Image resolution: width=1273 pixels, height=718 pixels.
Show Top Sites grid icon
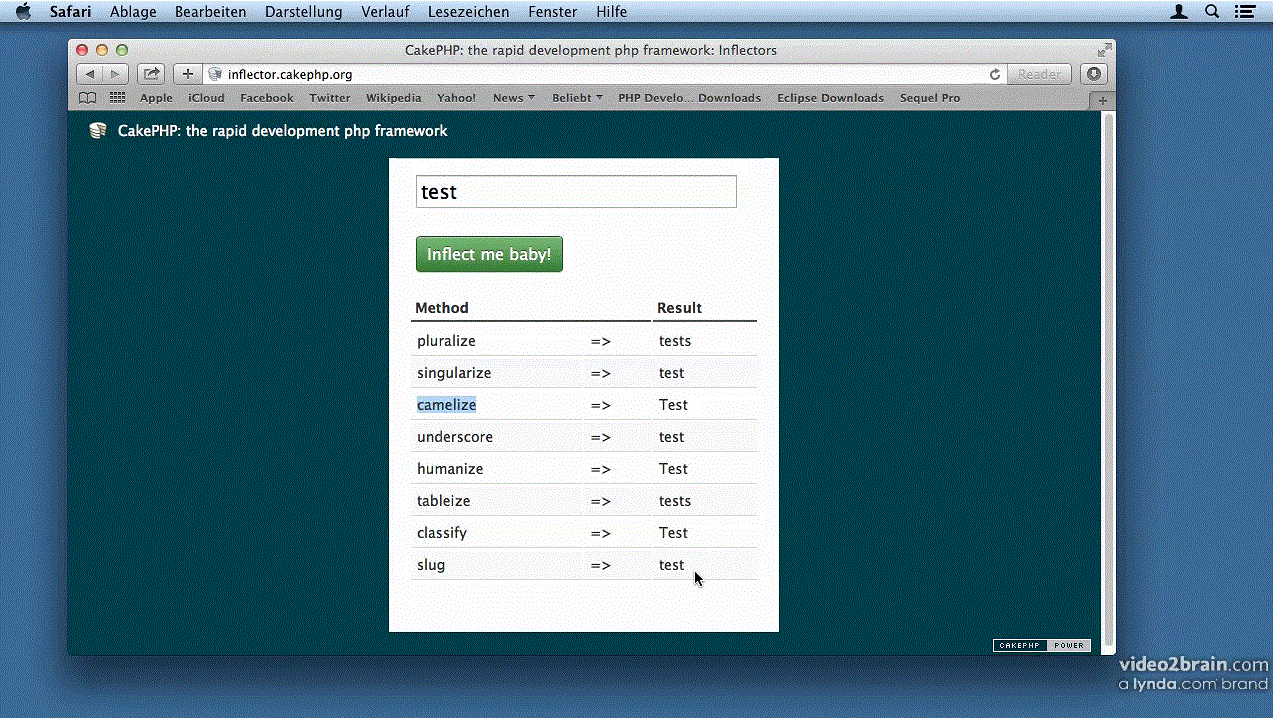click(x=117, y=98)
